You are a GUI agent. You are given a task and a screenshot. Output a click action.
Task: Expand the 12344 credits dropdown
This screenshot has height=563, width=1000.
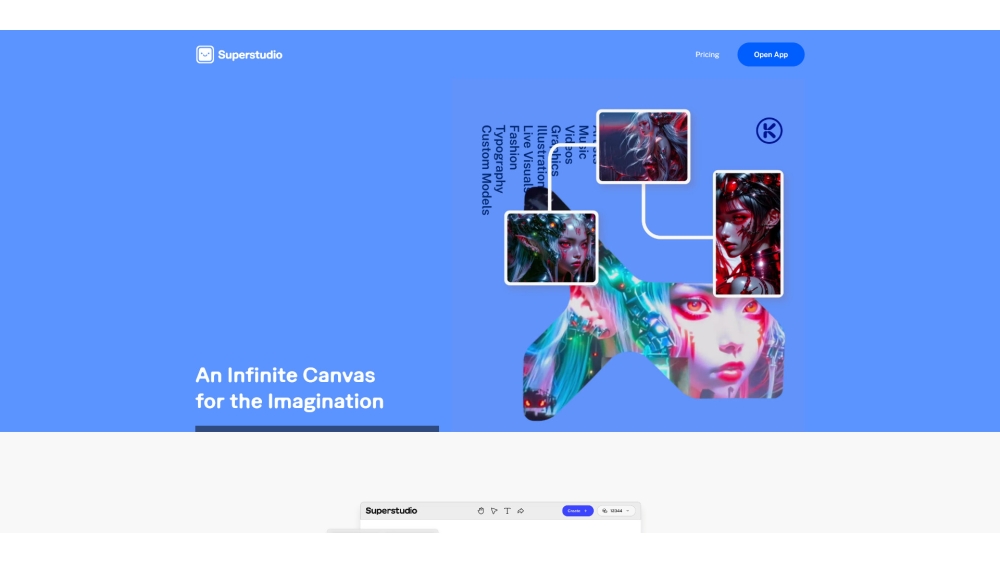(x=616, y=511)
